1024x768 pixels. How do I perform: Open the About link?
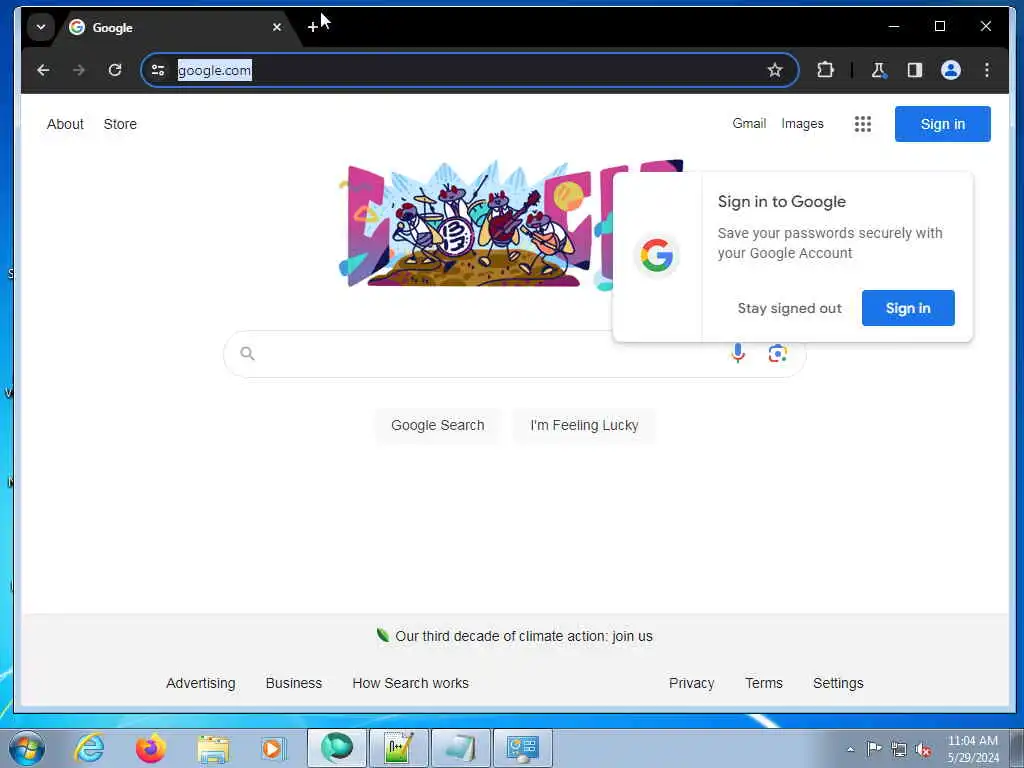click(x=65, y=124)
